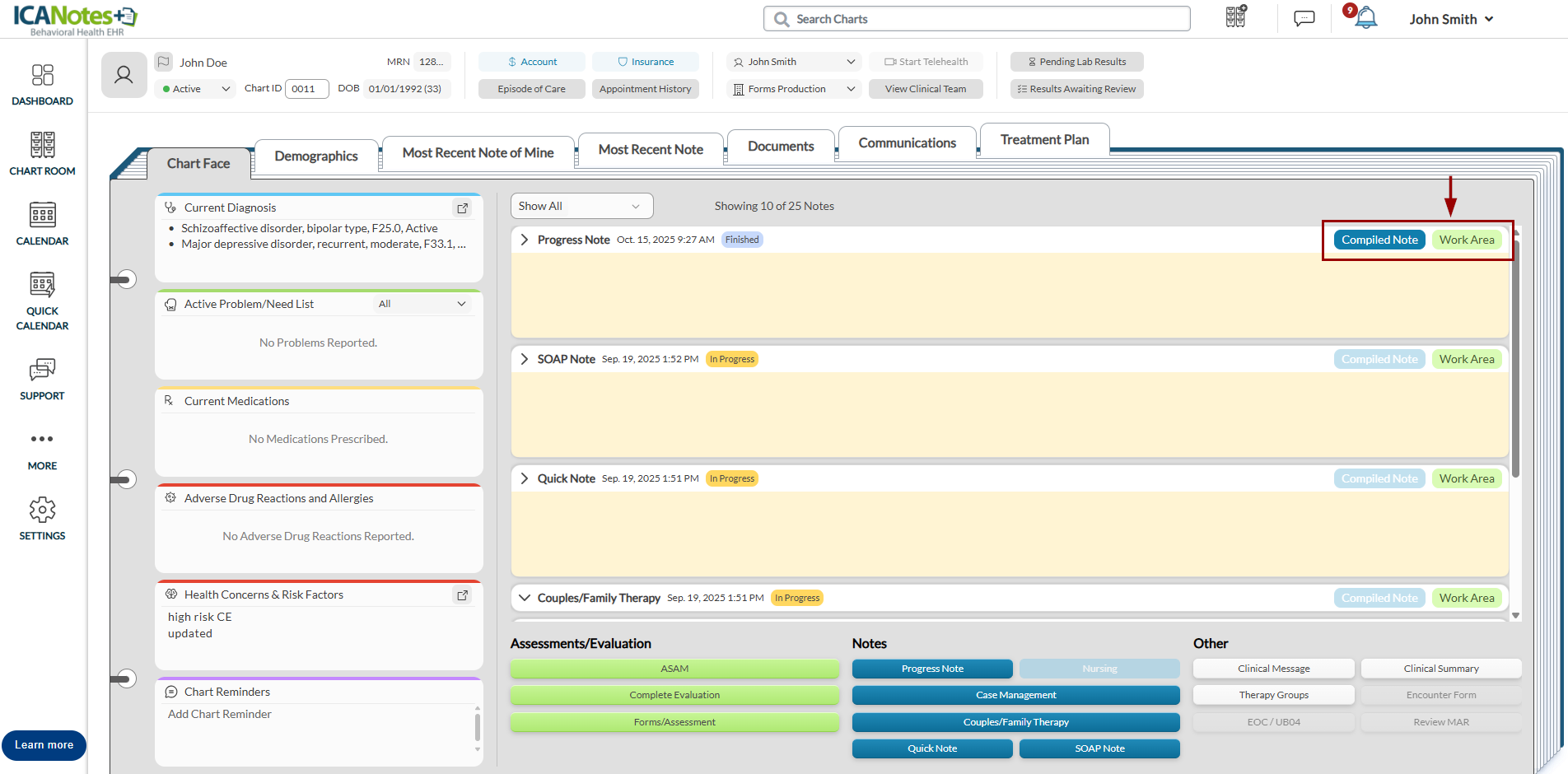The width and height of the screenshot is (1568, 774).
Task: Open the chat messages icon
Action: click(x=1304, y=18)
